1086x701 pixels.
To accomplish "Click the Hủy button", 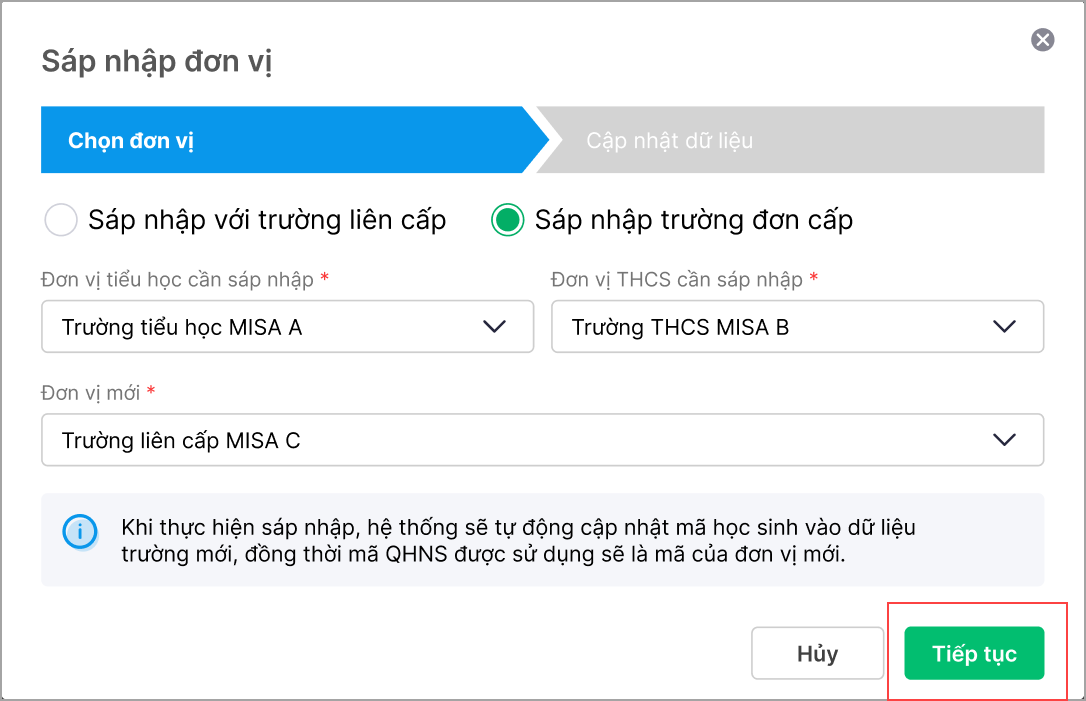I will coord(817,653).
